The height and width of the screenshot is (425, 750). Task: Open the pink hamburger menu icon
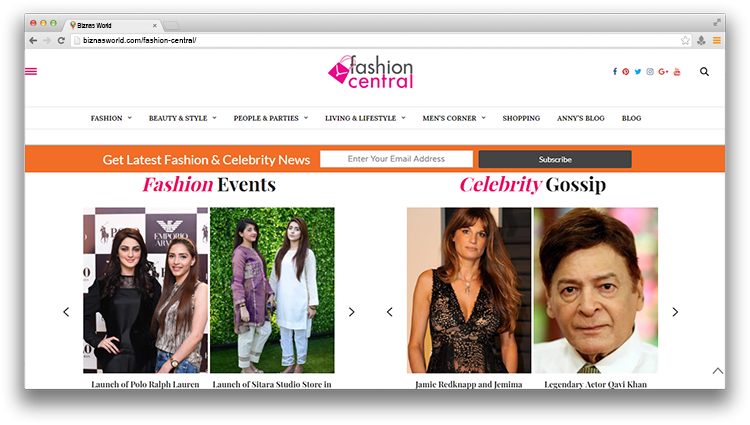click(31, 72)
